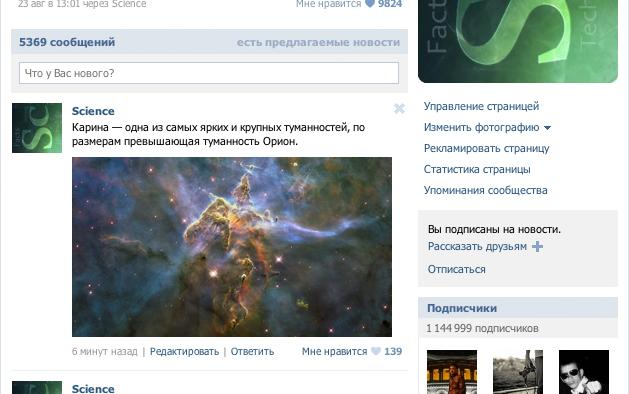Click the plus icon beside Рассказать друзьям
629x394 pixels.
pyautogui.click(x=537, y=246)
